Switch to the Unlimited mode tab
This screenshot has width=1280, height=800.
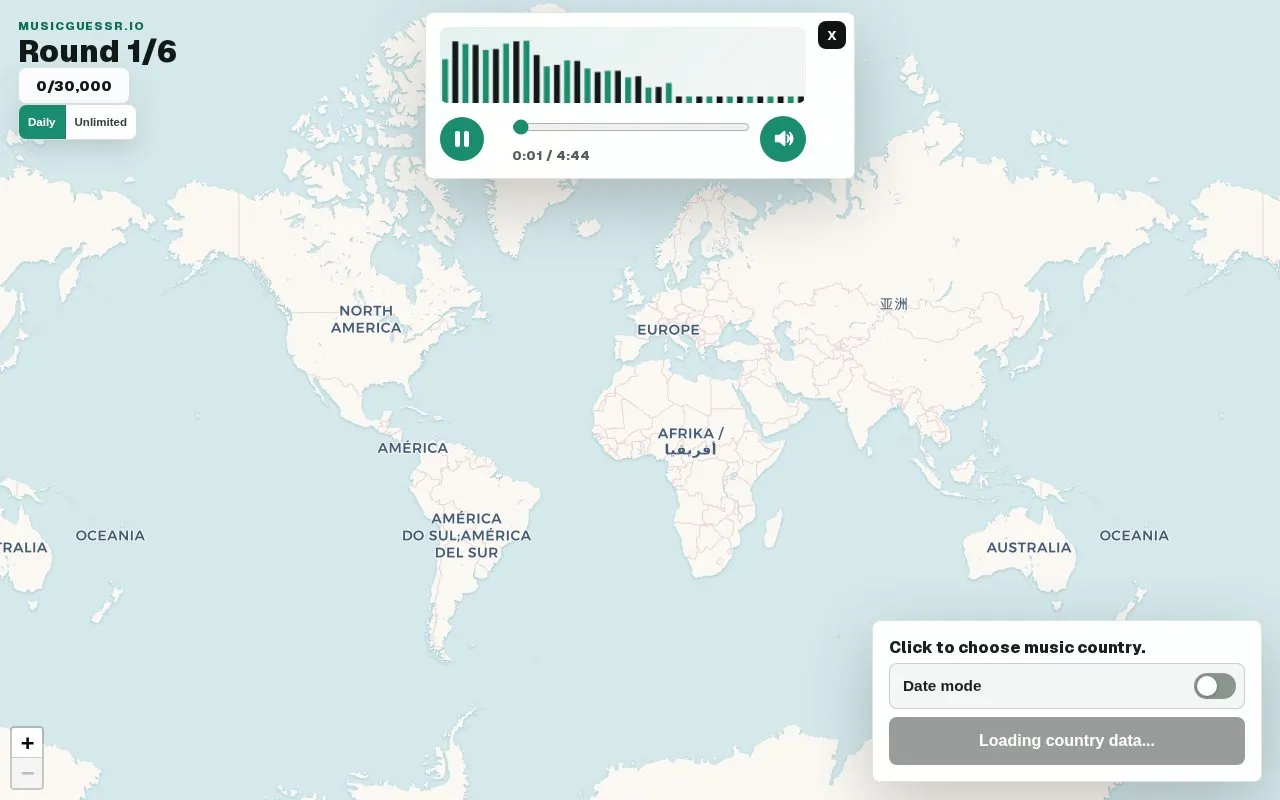(x=100, y=122)
